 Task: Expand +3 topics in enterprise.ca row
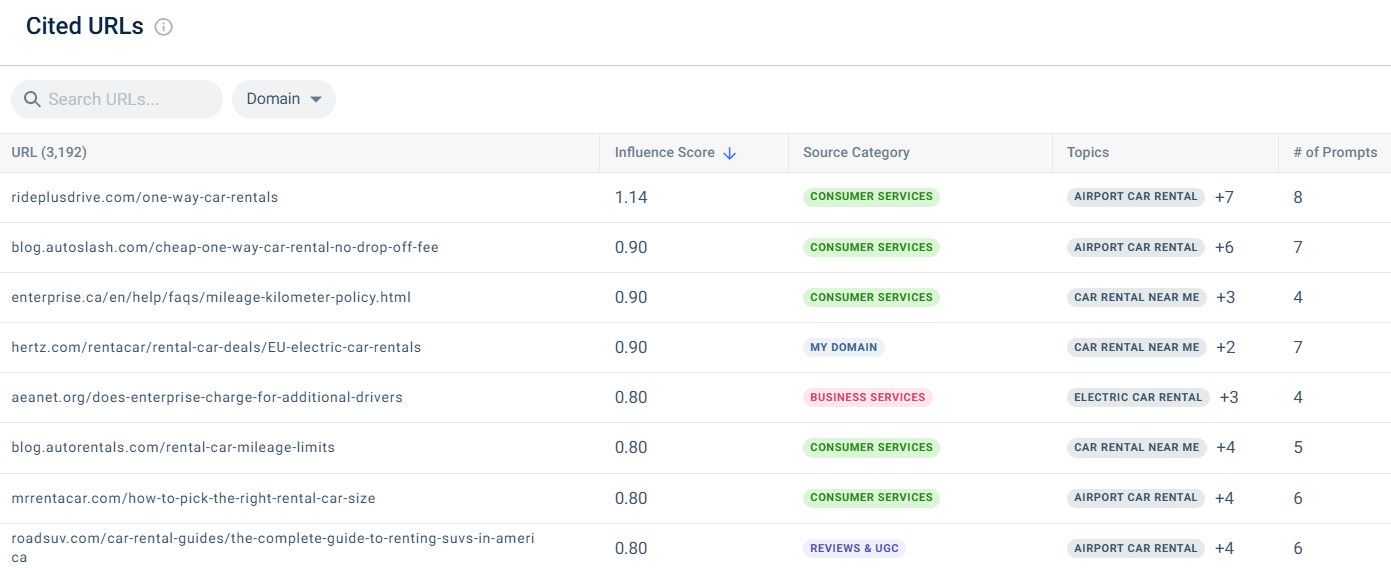coord(1226,297)
